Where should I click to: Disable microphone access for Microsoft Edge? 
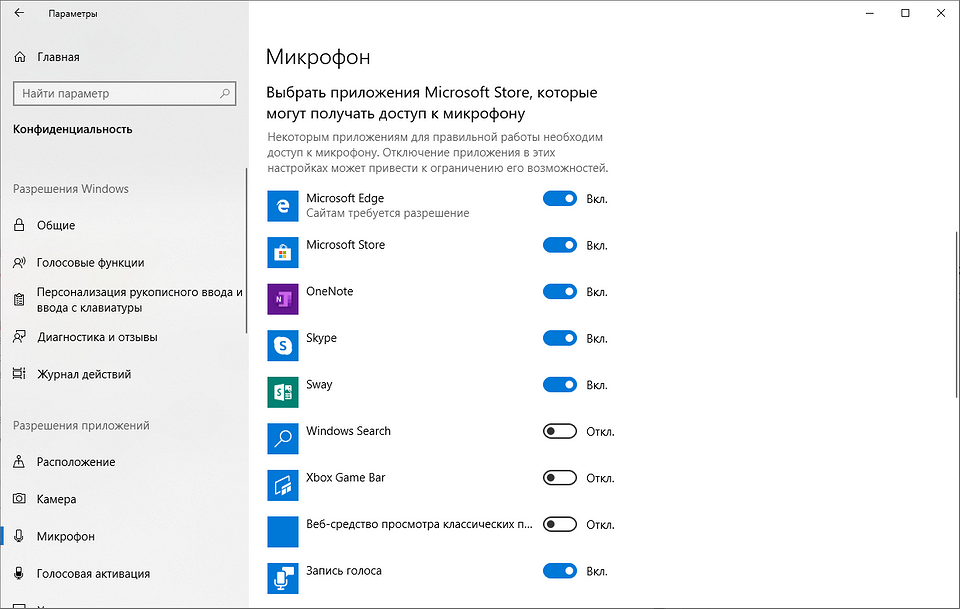[560, 199]
